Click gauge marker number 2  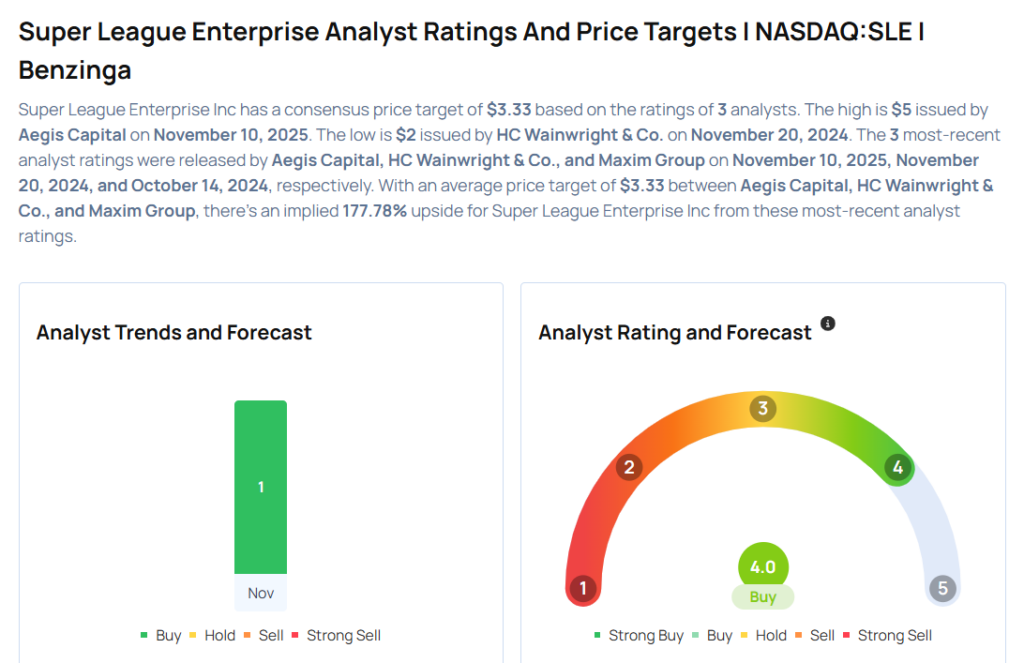[x=629, y=467]
